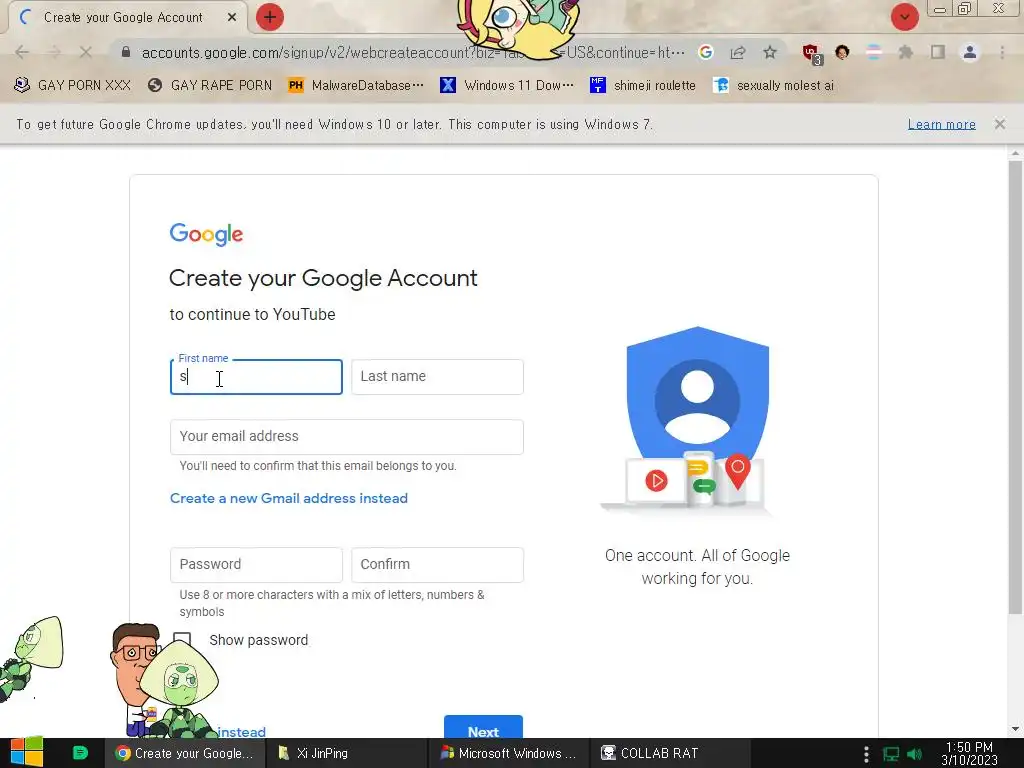Bookmark this page with the star icon
This screenshot has width=1024, height=768.
pyautogui.click(x=770, y=52)
